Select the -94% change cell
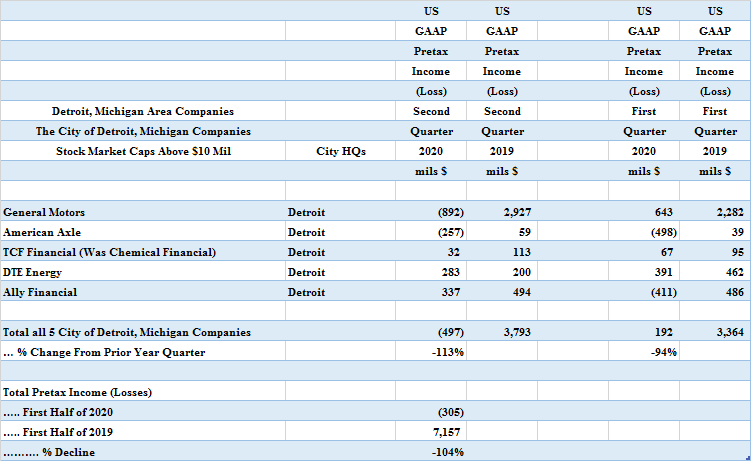Viewport: 751px width, 461px height. click(664, 352)
